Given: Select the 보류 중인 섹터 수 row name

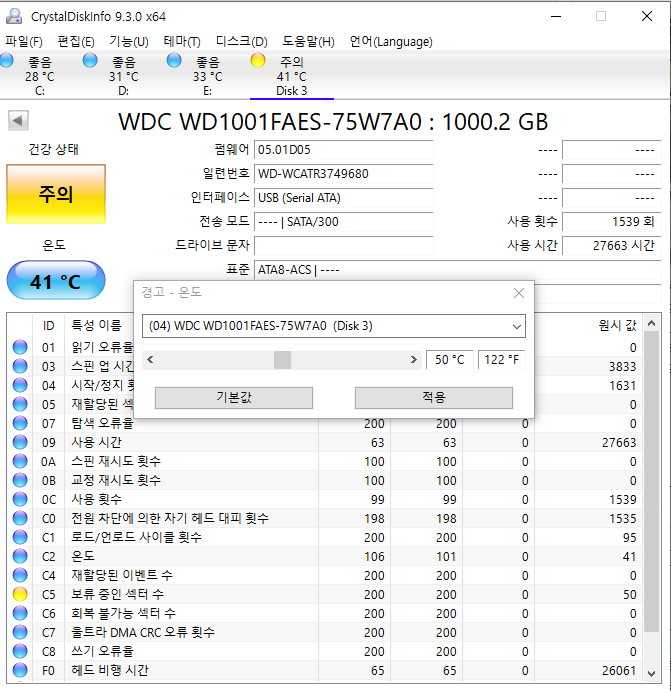Looking at the screenshot, I should pyautogui.click(x=118, y=594).
